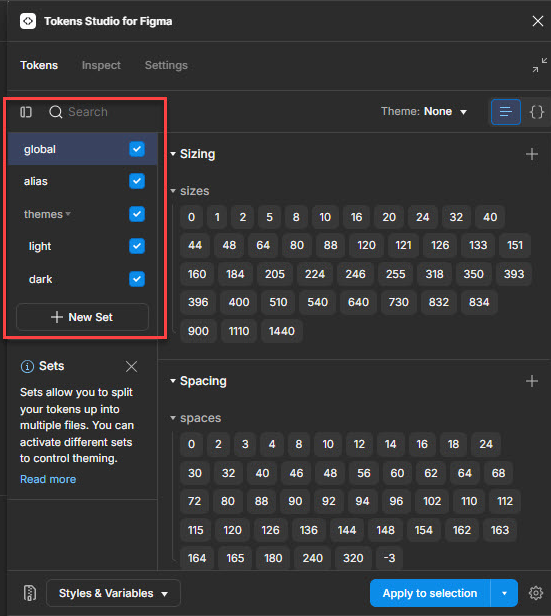
Task: Collapse the spaces token group
Action: point(173,418)
